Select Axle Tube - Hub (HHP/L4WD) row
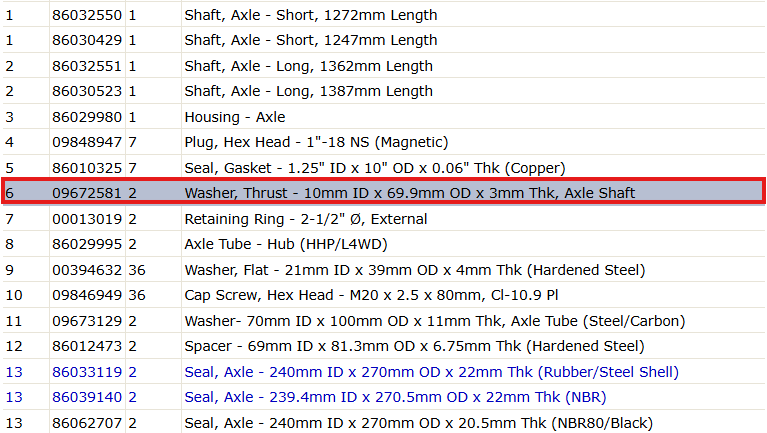Image resolution: width=767 pixels, height=433 pixels. click(x=384, y=244)
